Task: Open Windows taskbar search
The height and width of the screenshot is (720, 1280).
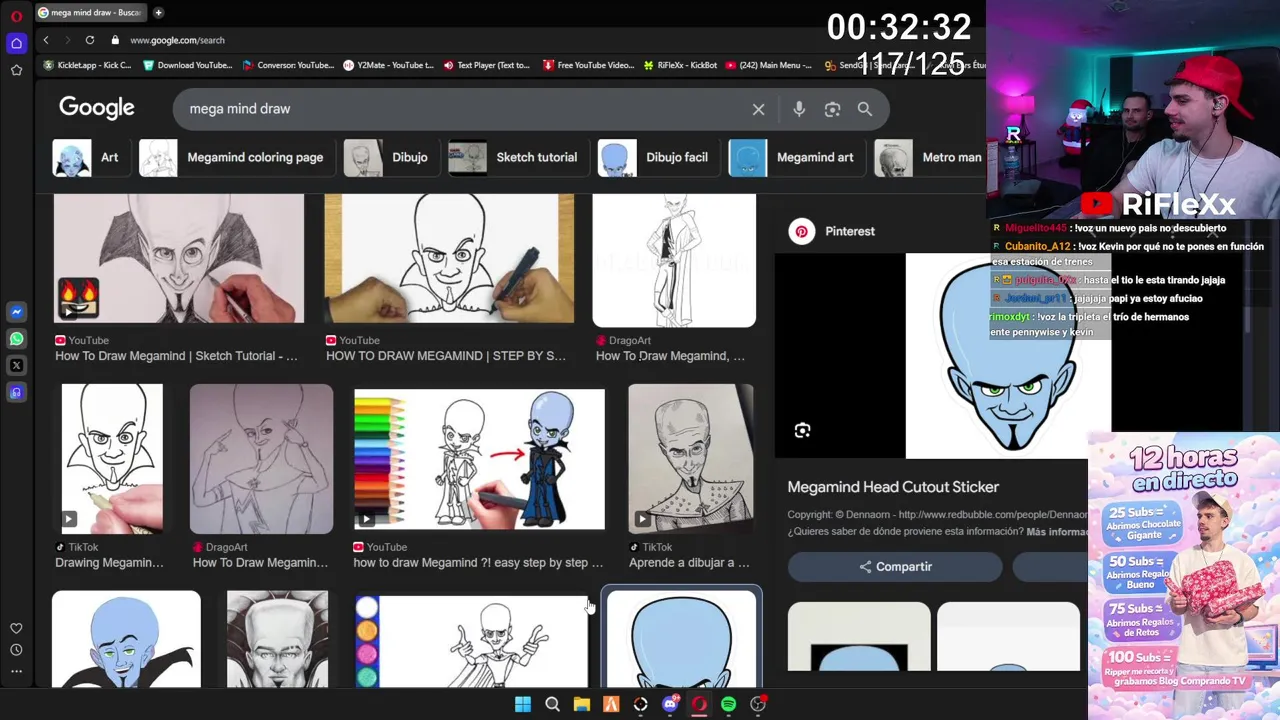Action: (x=552, y=705)
